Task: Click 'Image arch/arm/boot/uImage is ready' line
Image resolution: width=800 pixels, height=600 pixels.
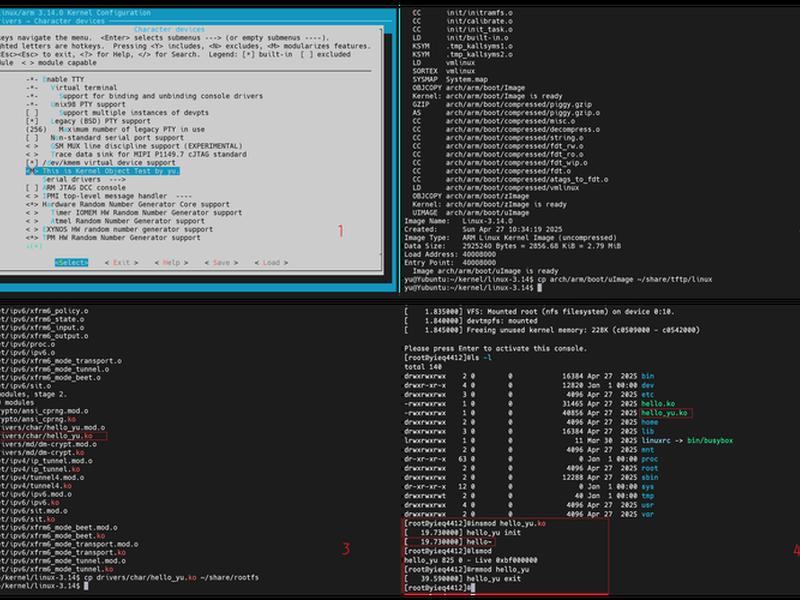Action: (485, 271)
